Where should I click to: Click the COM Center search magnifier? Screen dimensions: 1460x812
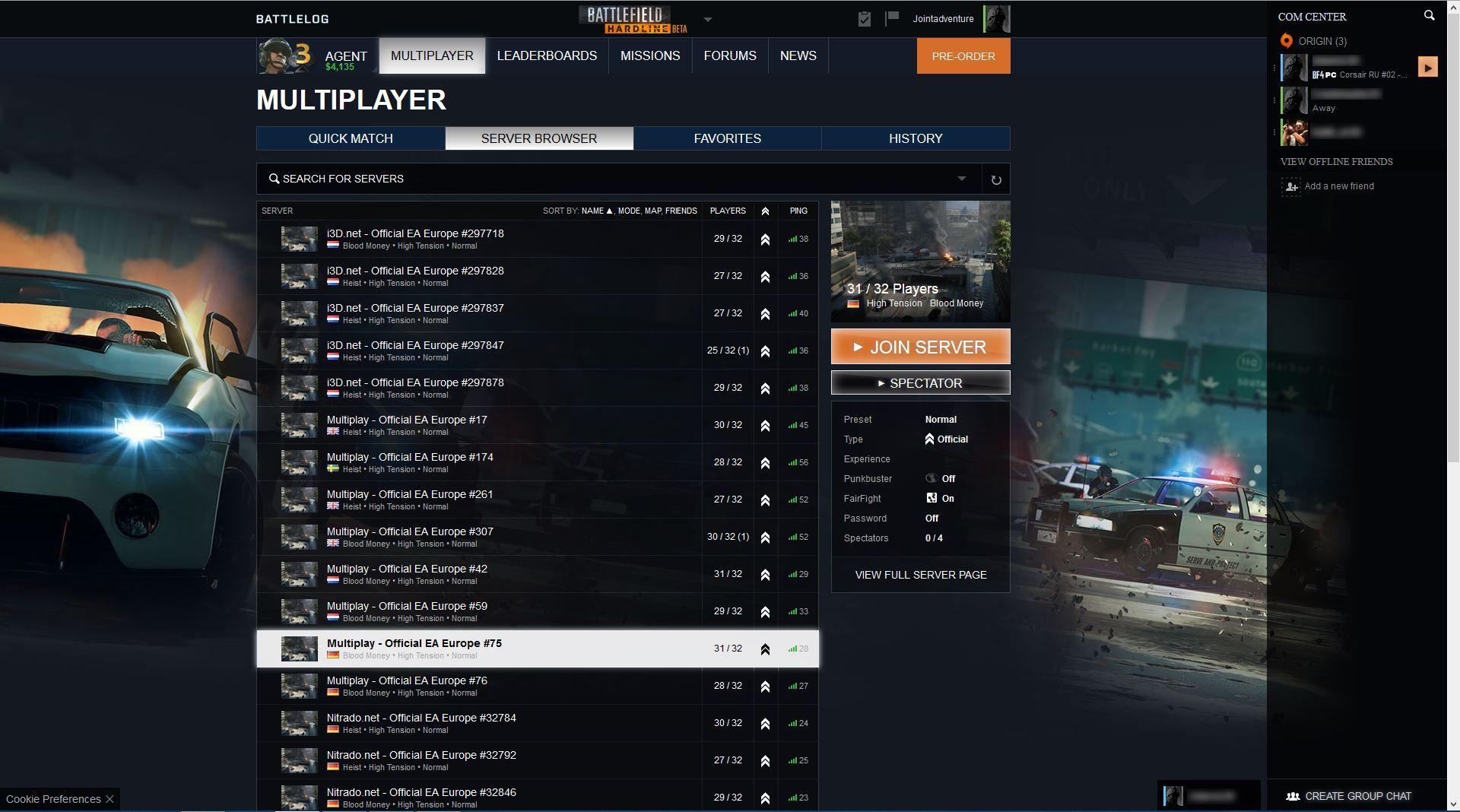(1429, 15)
